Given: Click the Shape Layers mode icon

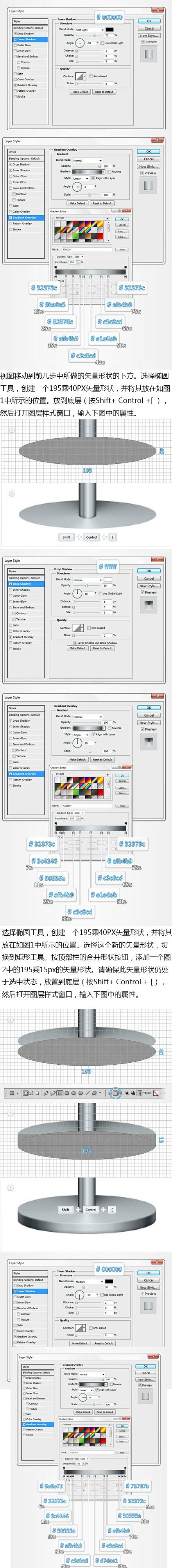Looking at the screenshot, I should 25,1093.
